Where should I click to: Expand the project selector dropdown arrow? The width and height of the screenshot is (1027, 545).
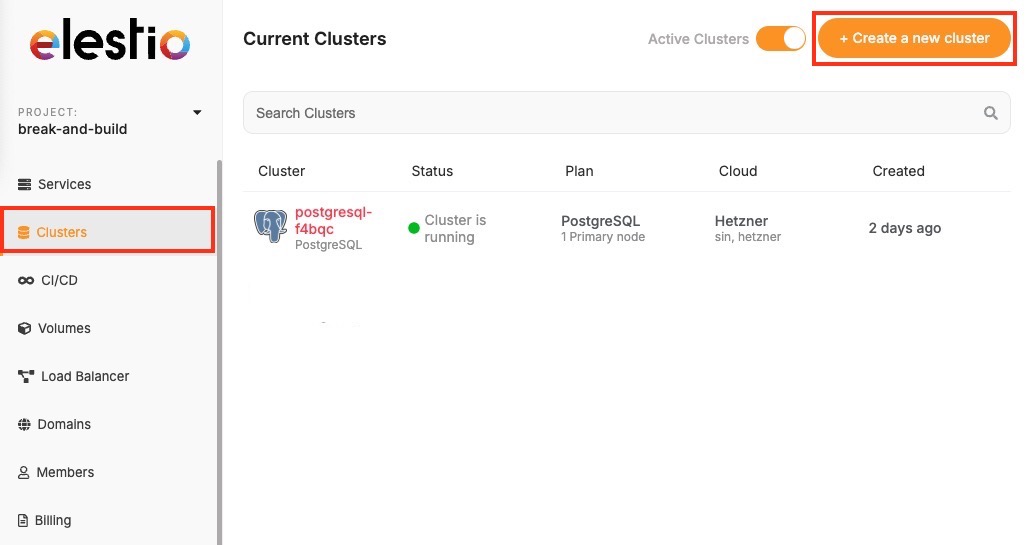click(197, 112)
